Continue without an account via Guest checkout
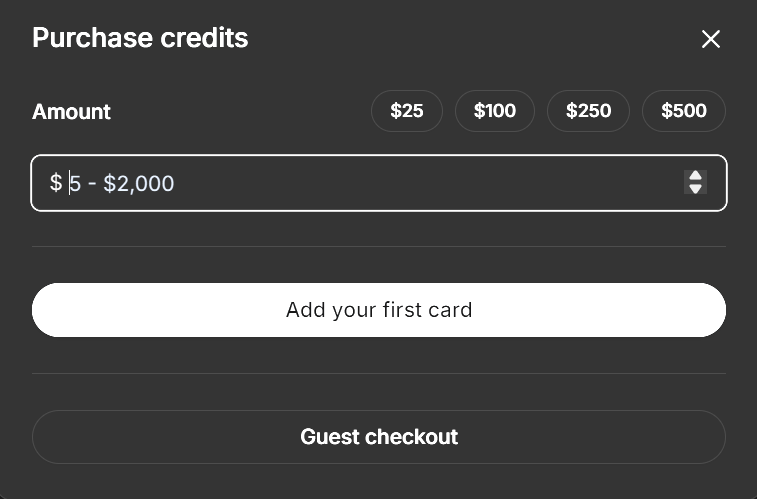The height and width of the screenshot is (499, 757). coord(379,437)
